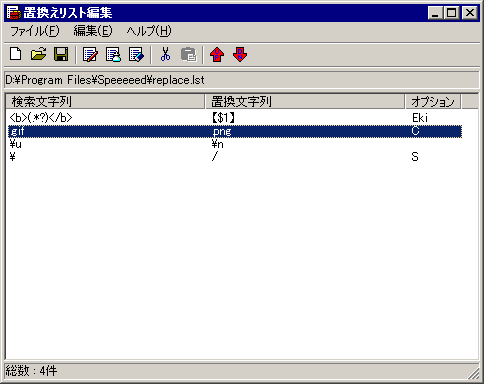484x384 pixels.
Task: Click the add entry list icon
Action: [x=113, y=54]
